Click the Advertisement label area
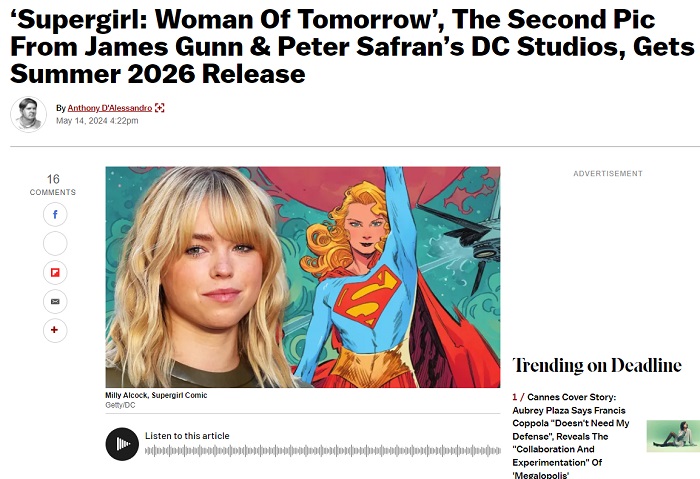The width and height of the screenshot is (700, 479). point(608,173)
